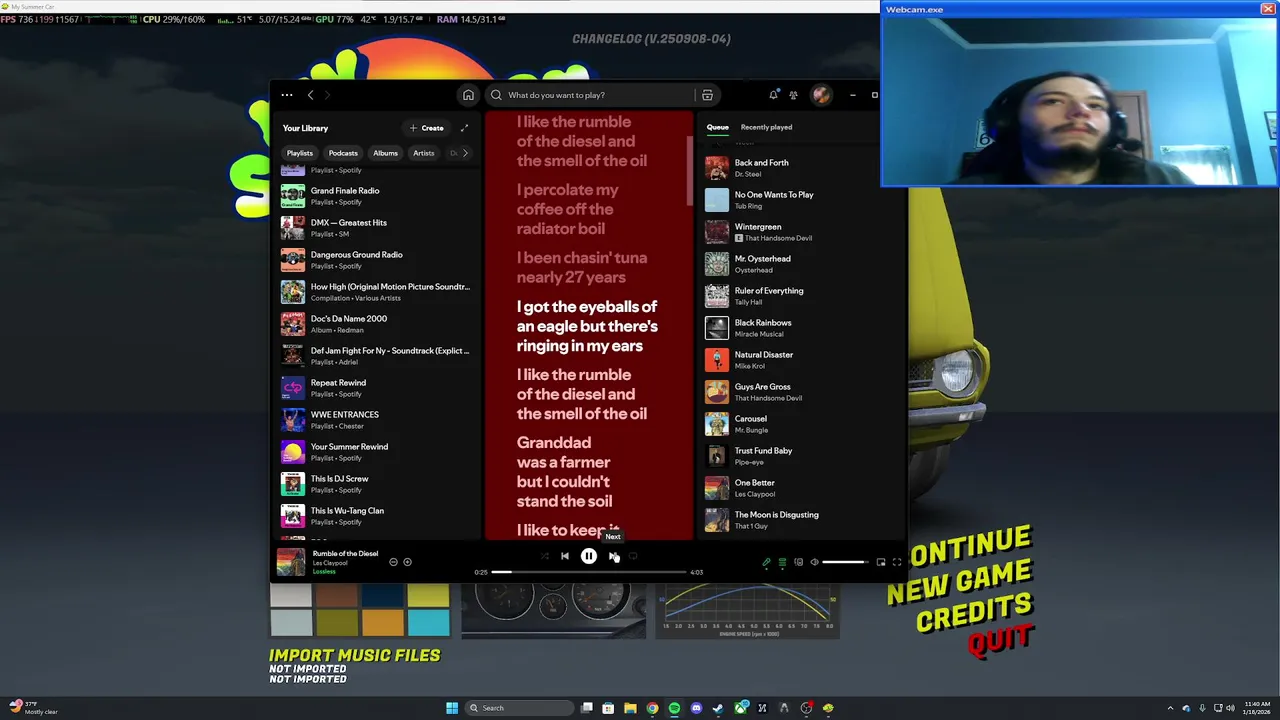This screenshot has width=1280, height=720.
Task: Open the user profile avatar
Action: pyautogui.click(x=821, y=95)
